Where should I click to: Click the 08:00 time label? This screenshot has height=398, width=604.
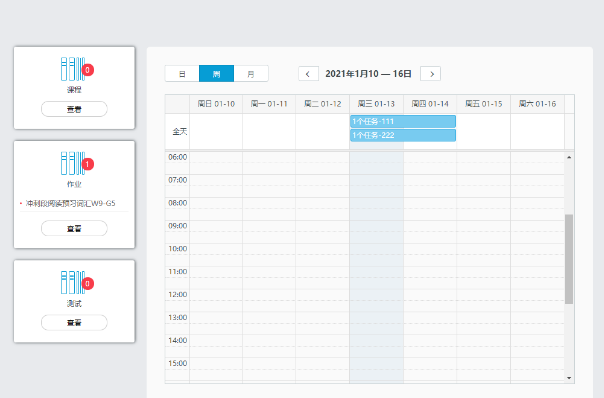point(178,203)
